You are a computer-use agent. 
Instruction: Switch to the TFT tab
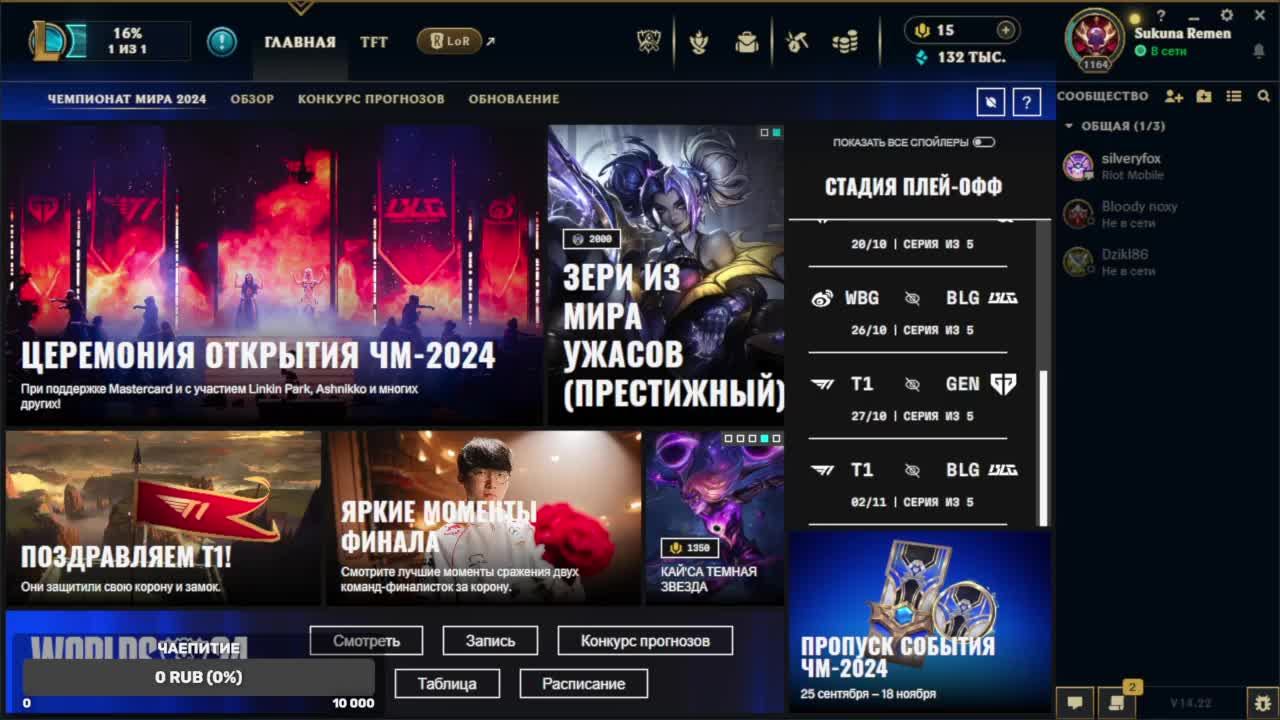pyautogui.click(x=374, y=42)
